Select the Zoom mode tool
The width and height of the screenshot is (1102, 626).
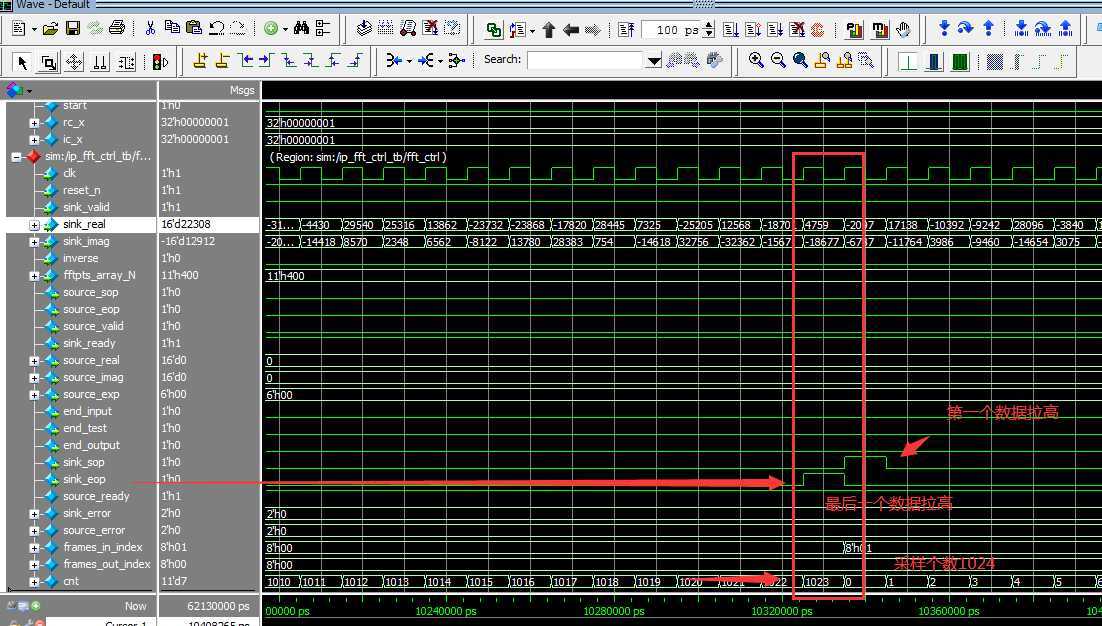point(48,63)
